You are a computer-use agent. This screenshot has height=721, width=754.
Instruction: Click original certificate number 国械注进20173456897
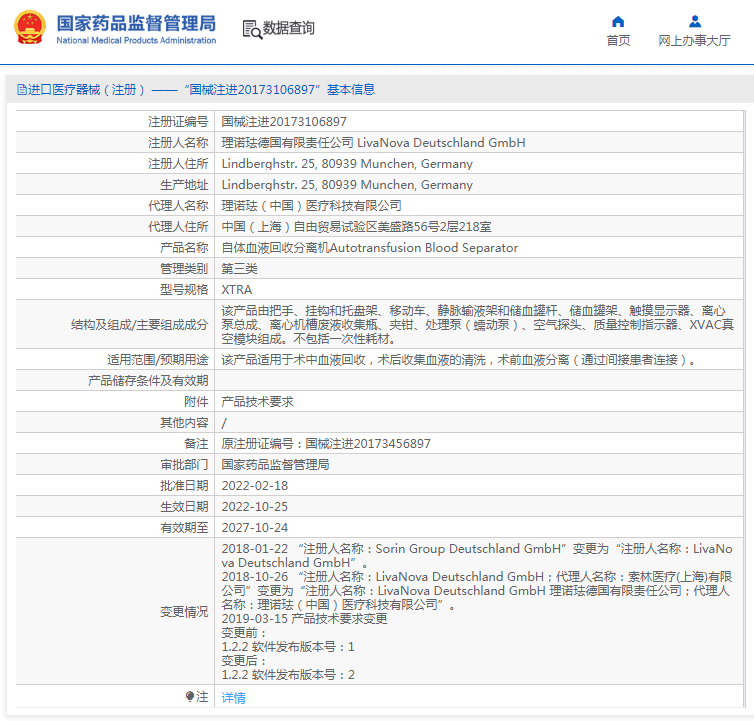click(x=326, y=444)
